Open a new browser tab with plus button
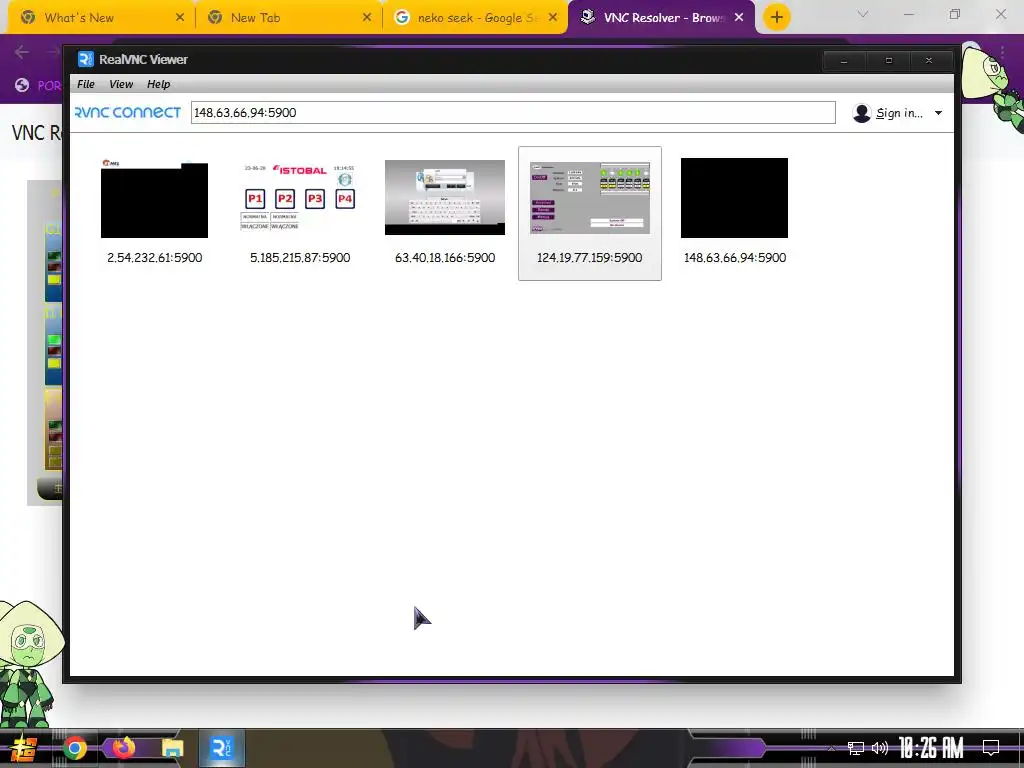 [776, 18]
